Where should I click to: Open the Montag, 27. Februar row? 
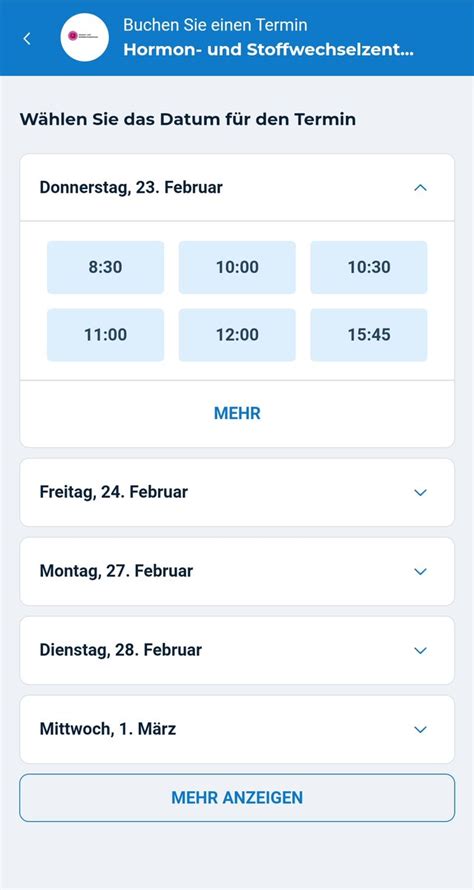(237, 571)
